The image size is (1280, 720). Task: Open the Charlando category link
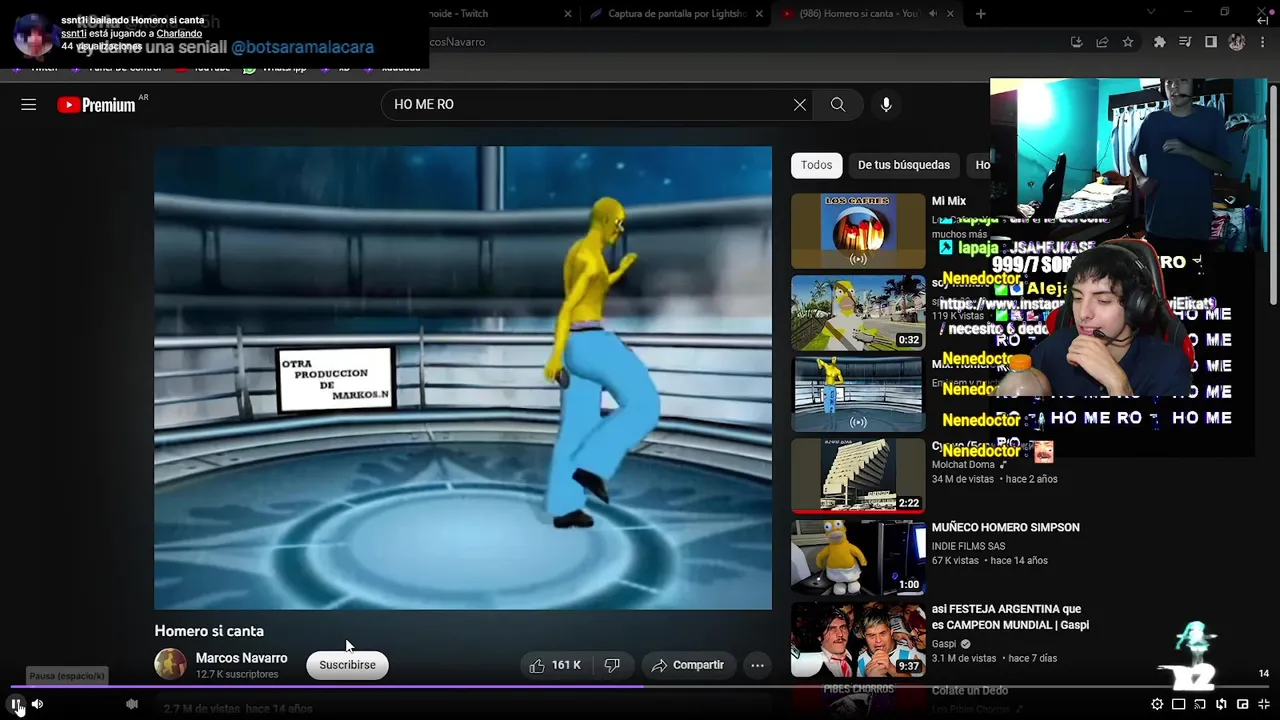coord(179,33)
